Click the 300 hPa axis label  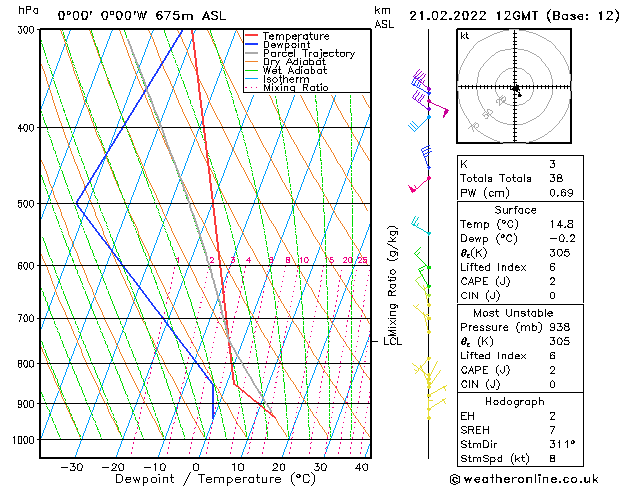click(27, 30)
